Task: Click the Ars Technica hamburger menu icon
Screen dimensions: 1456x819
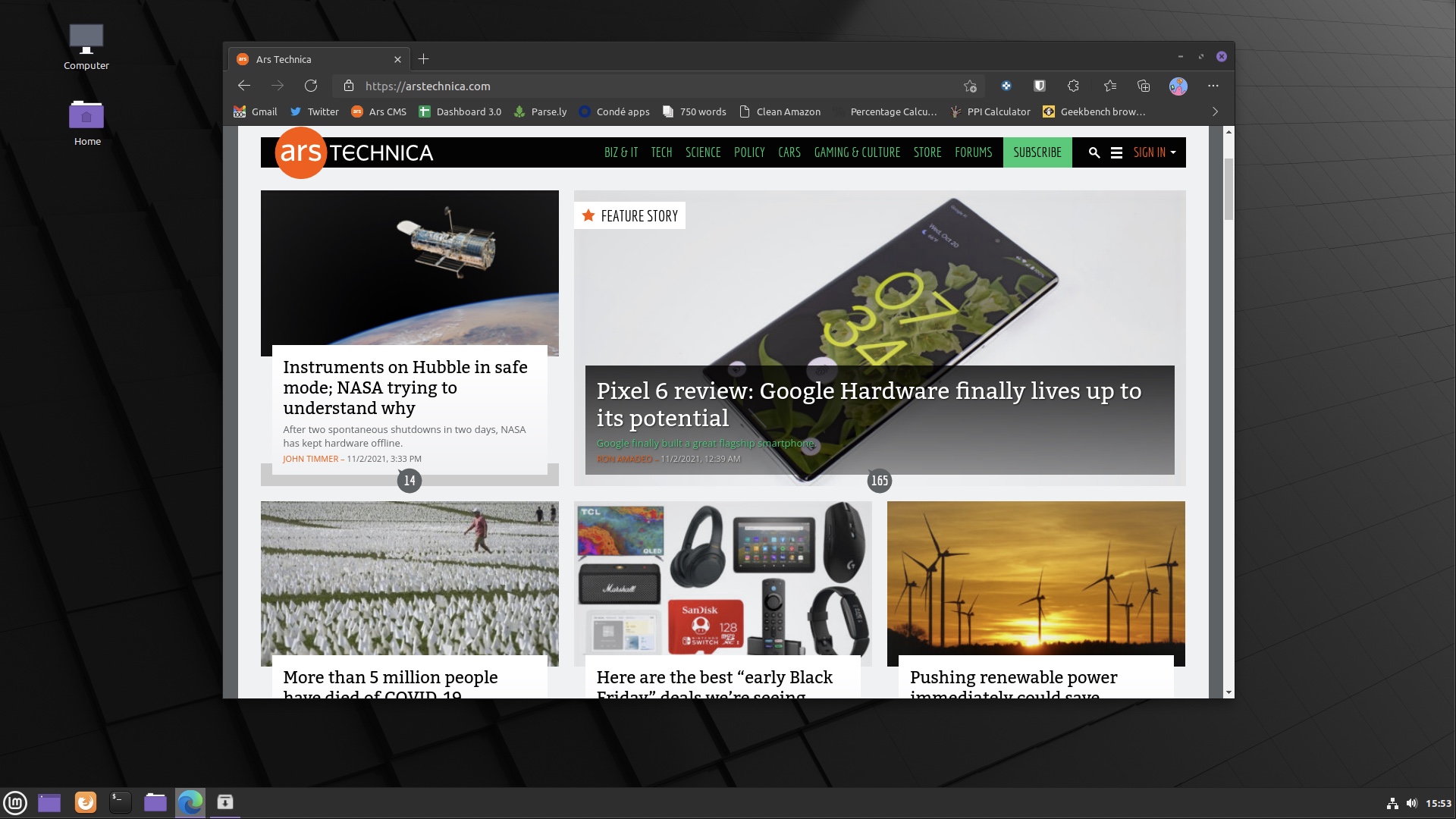Action: (1116, 152)
